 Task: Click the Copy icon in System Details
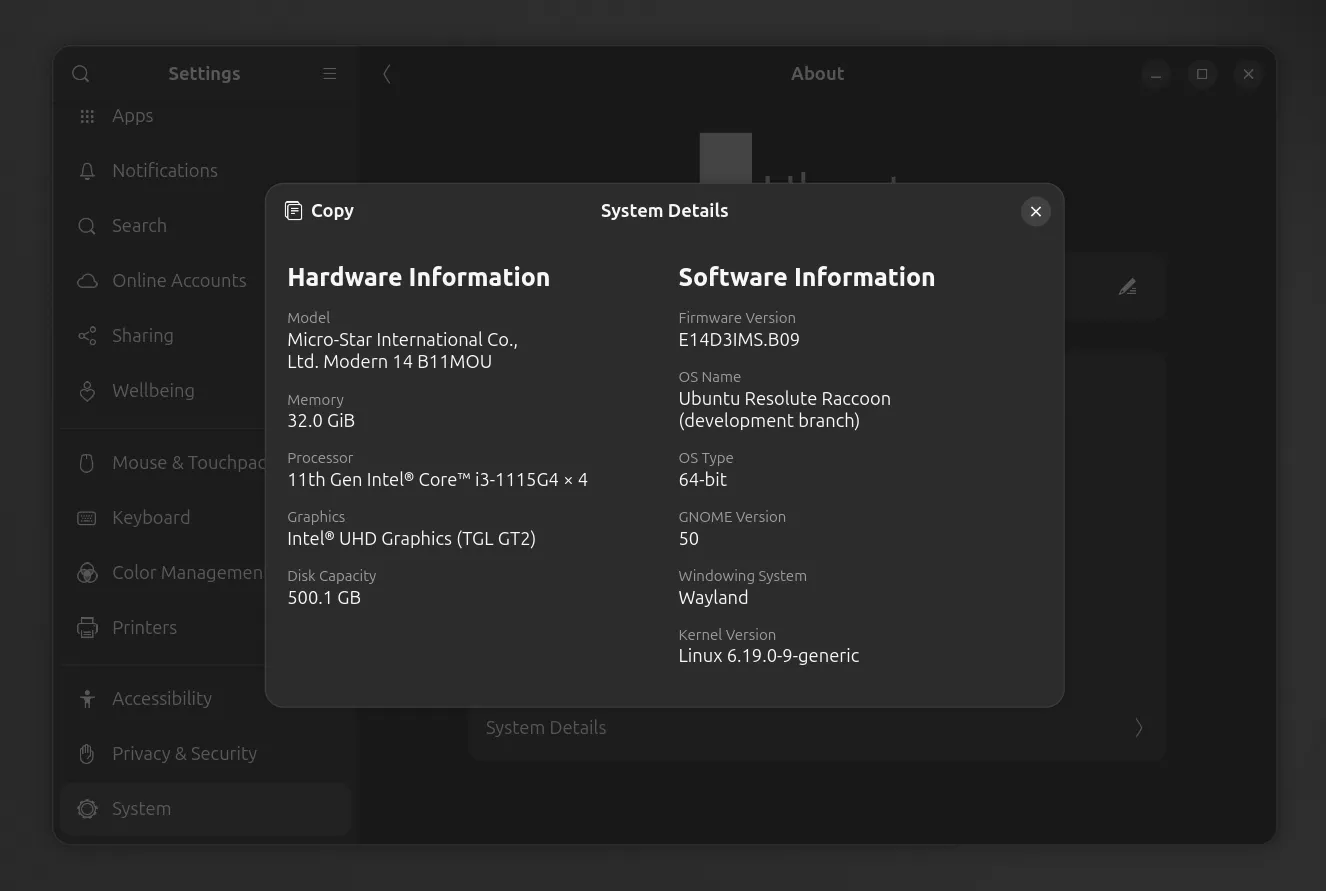(x=293, y=210)
